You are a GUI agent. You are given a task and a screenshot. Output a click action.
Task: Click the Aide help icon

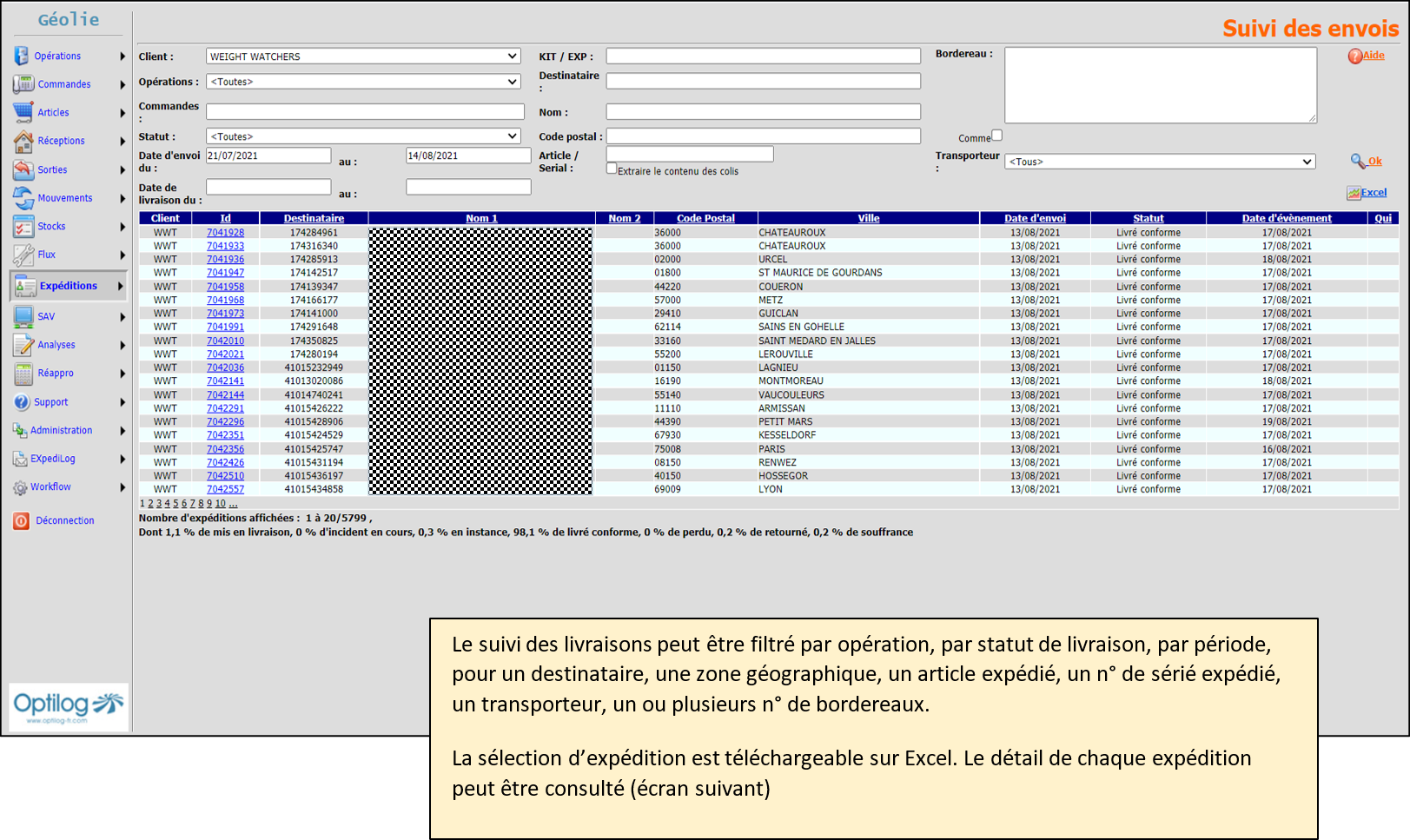pos(1354,56)
